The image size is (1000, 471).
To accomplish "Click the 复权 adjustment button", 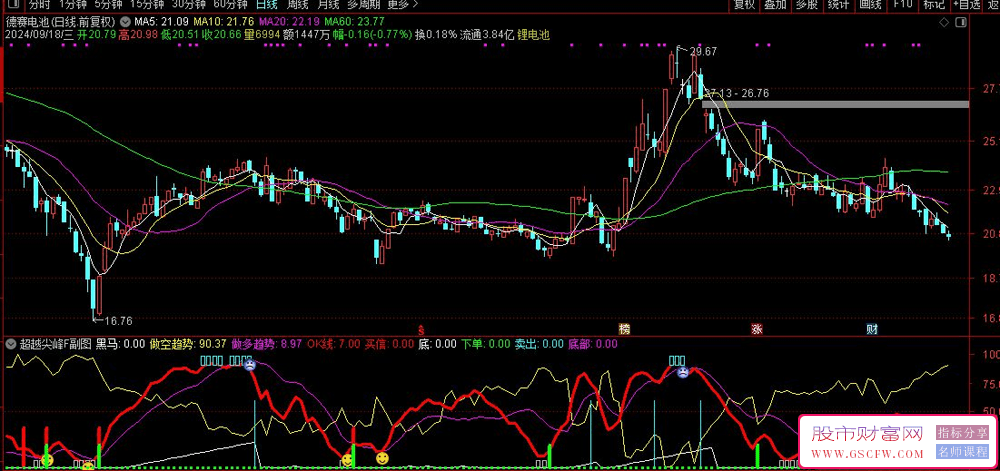I will [744, 4].
